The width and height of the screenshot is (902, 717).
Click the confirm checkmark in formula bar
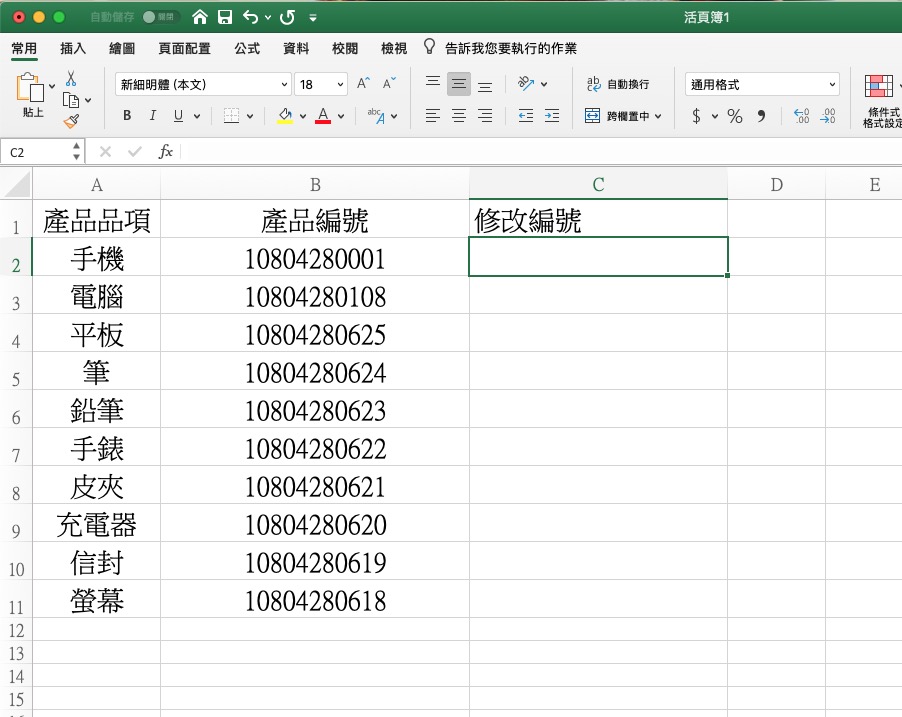(x=135, y=151)
